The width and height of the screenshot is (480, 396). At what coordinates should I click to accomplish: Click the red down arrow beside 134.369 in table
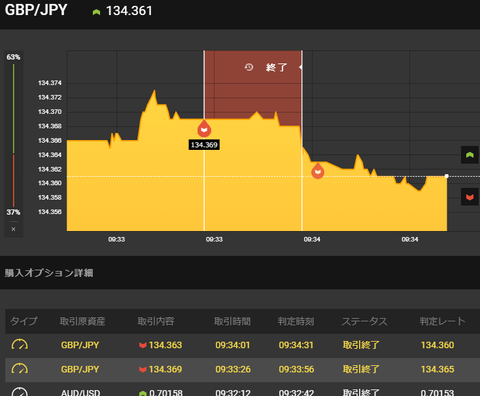(143, 370)
